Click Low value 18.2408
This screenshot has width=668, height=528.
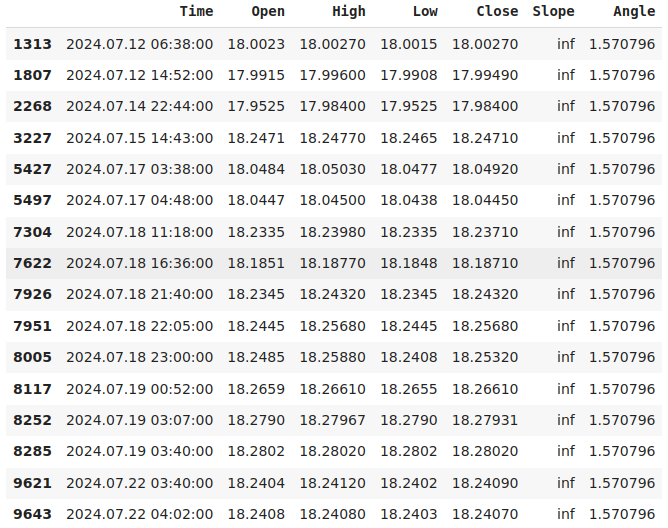pyautogui.click(x=409, y=357)
